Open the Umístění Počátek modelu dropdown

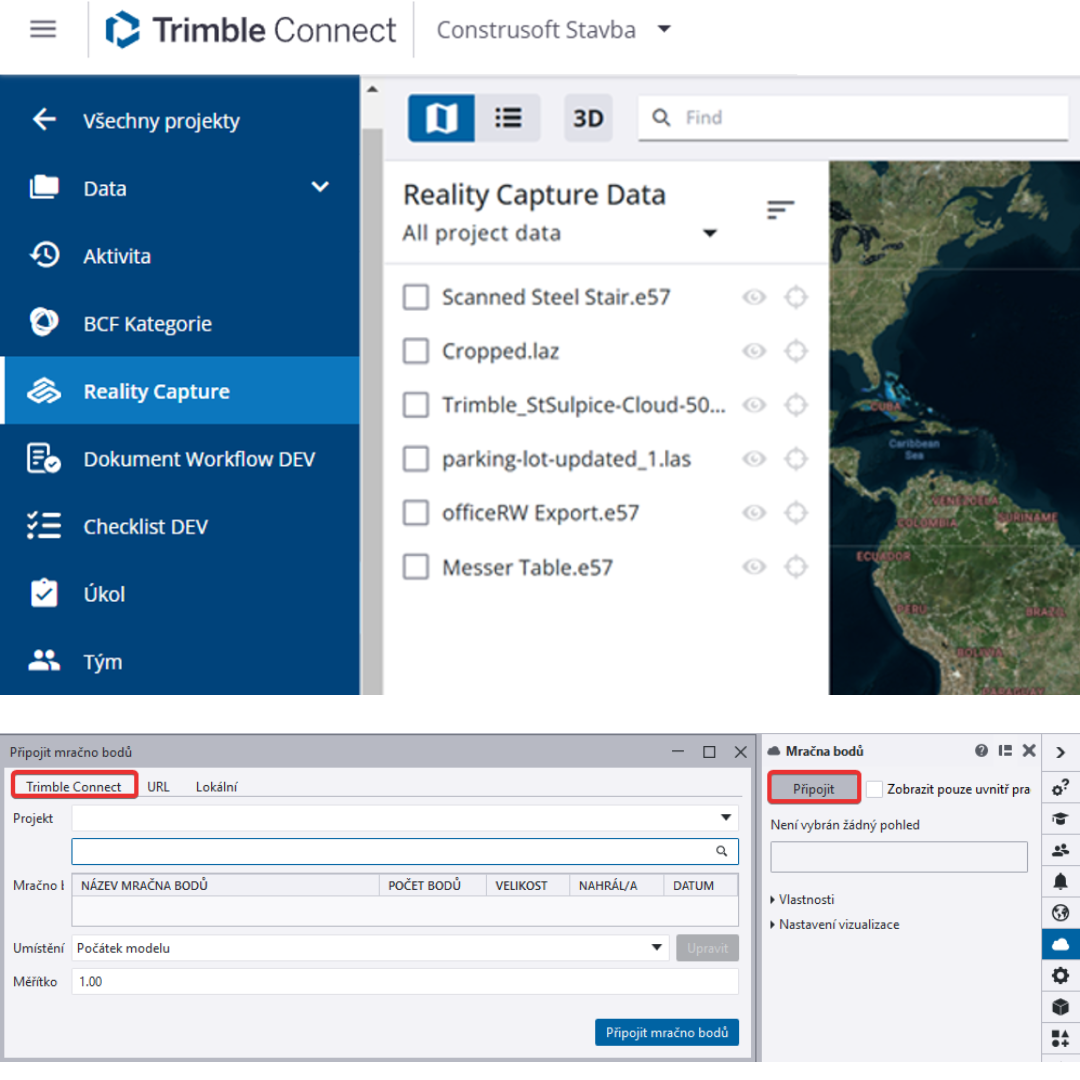tap(370, 948)
